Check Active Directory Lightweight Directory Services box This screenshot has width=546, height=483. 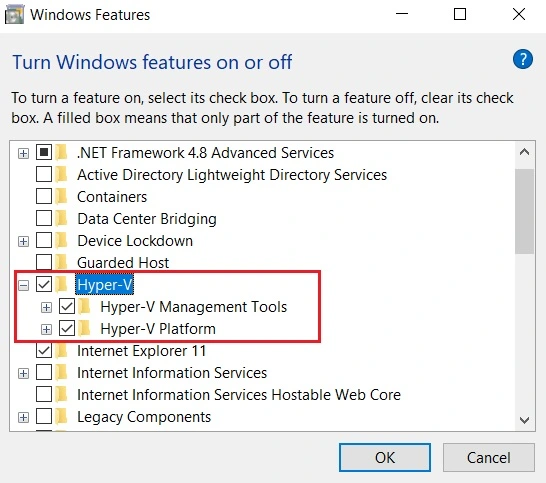point(44,174)
